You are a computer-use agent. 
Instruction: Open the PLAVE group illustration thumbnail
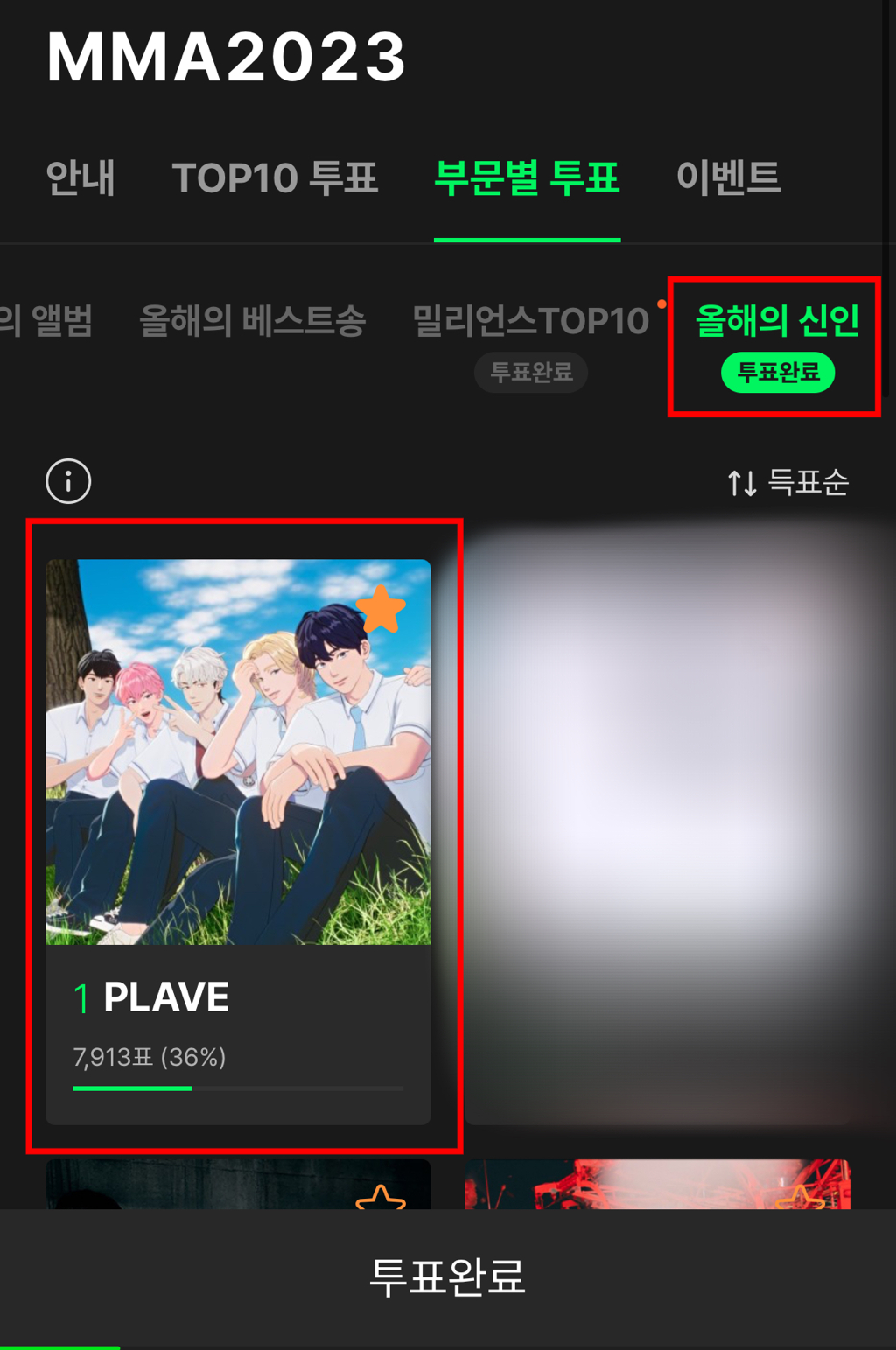click(x=238, y=752)
